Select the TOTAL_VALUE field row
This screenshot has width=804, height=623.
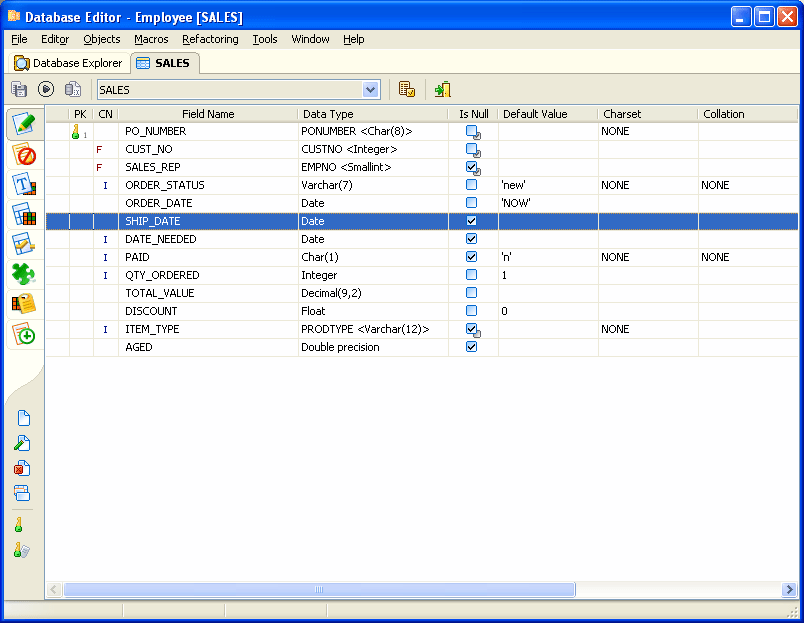(160, 293)
